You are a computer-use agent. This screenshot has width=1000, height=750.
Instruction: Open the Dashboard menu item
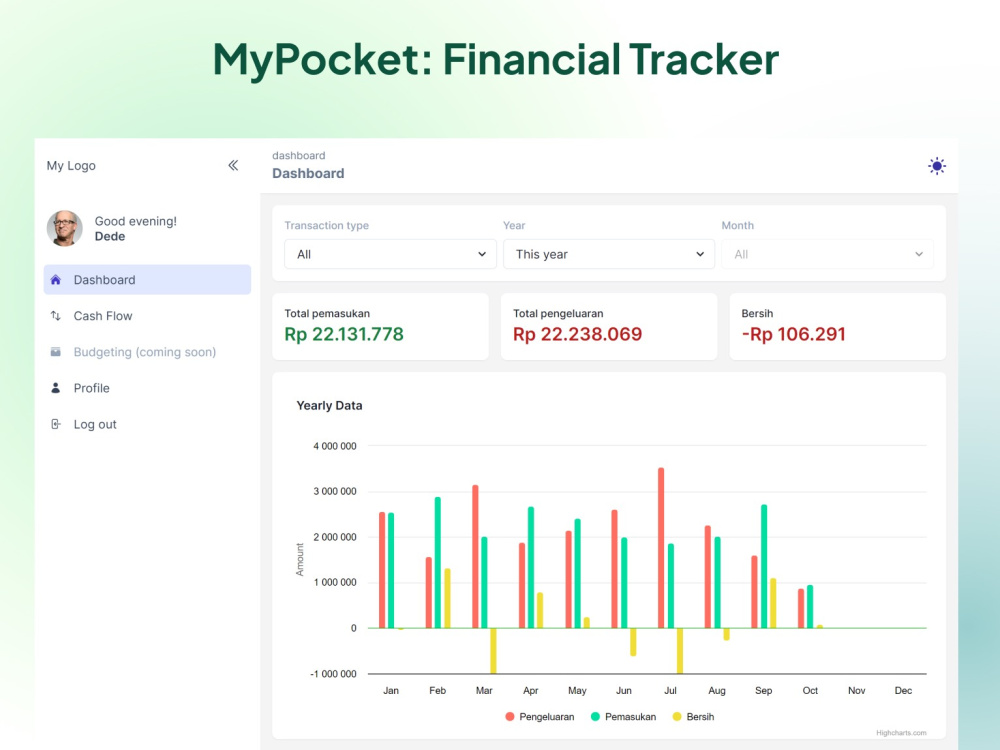click(x=147, y=280)
